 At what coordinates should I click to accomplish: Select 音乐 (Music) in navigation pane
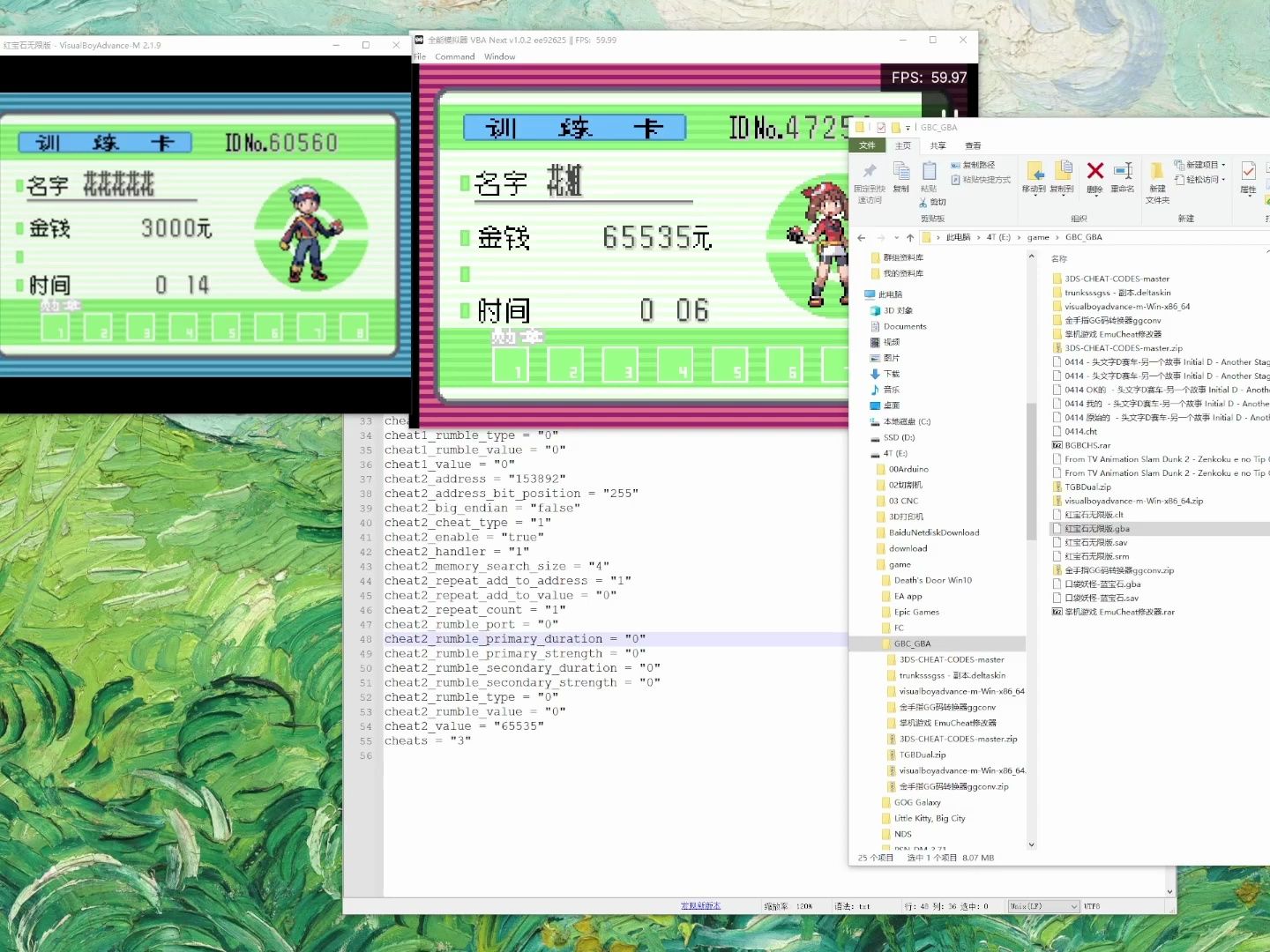[885, 390]
